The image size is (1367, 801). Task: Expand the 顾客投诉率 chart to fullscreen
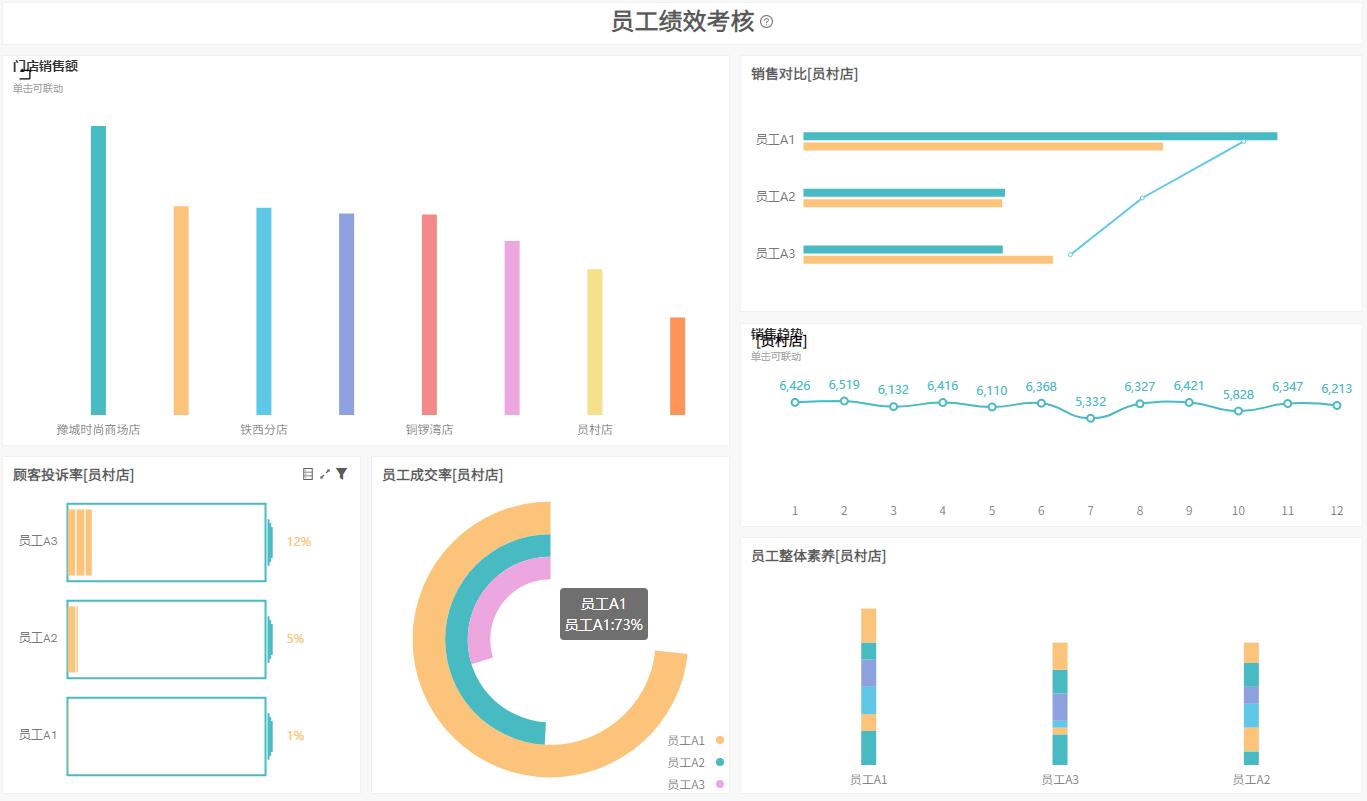(x=324, y=472)
